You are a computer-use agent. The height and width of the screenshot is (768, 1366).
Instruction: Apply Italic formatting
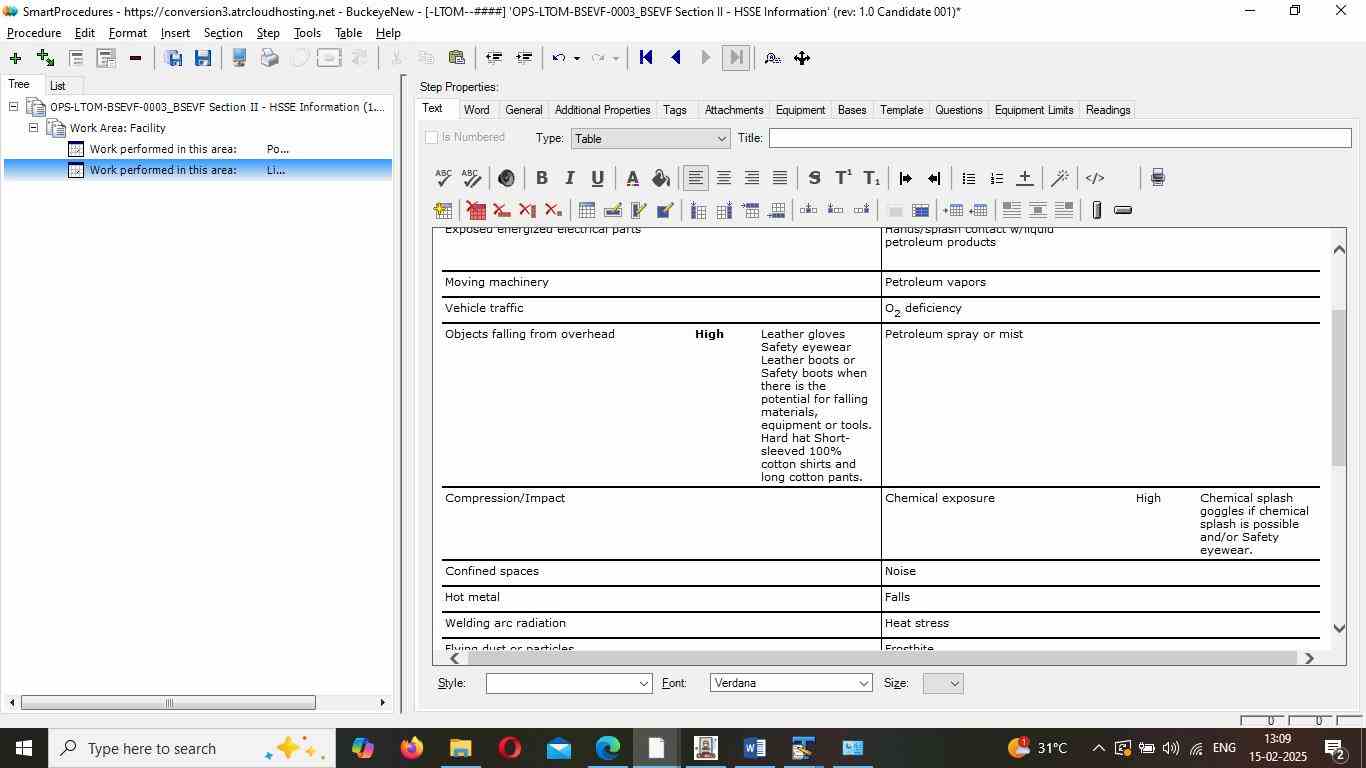[569, 178]
